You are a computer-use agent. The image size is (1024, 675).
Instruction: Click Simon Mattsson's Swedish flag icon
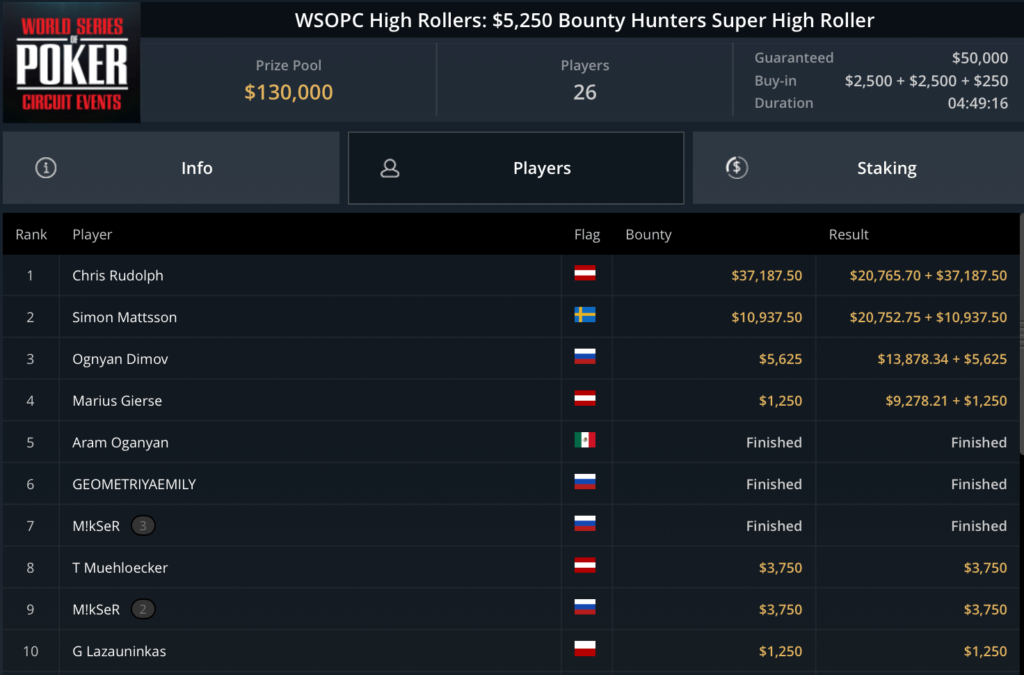pyautogui.click(x=585, y=316)
